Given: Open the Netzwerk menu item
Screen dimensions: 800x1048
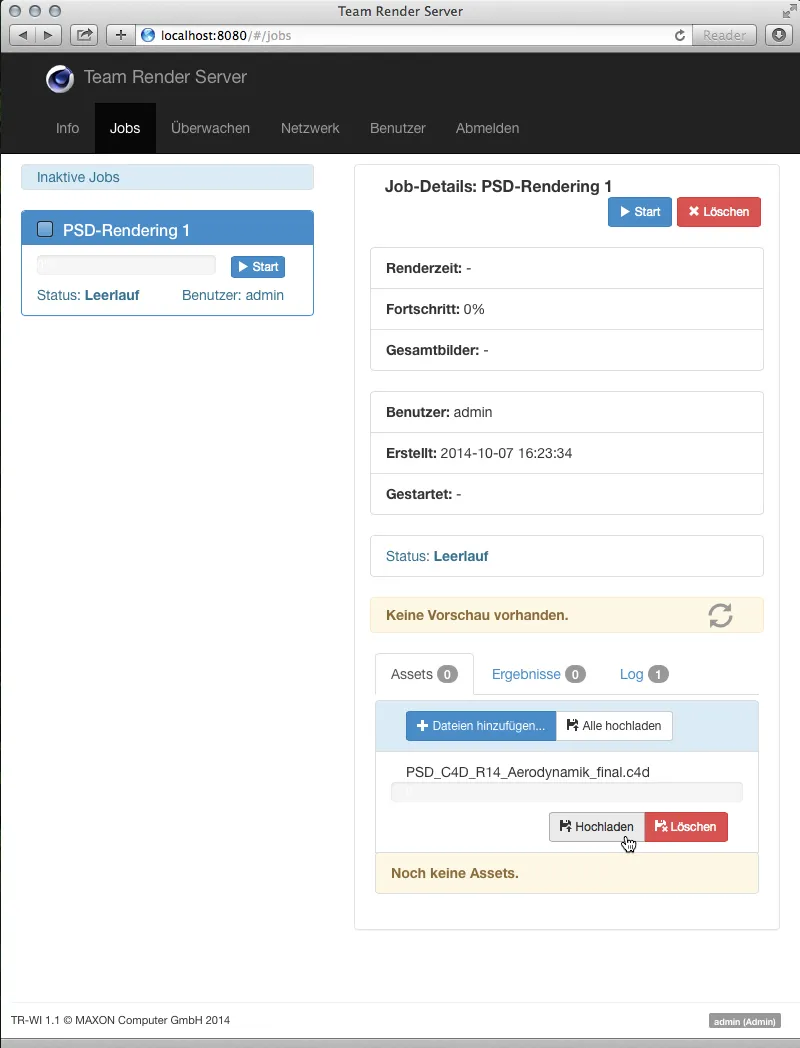Looking at the screenshot, I should (x=310, y=128).
